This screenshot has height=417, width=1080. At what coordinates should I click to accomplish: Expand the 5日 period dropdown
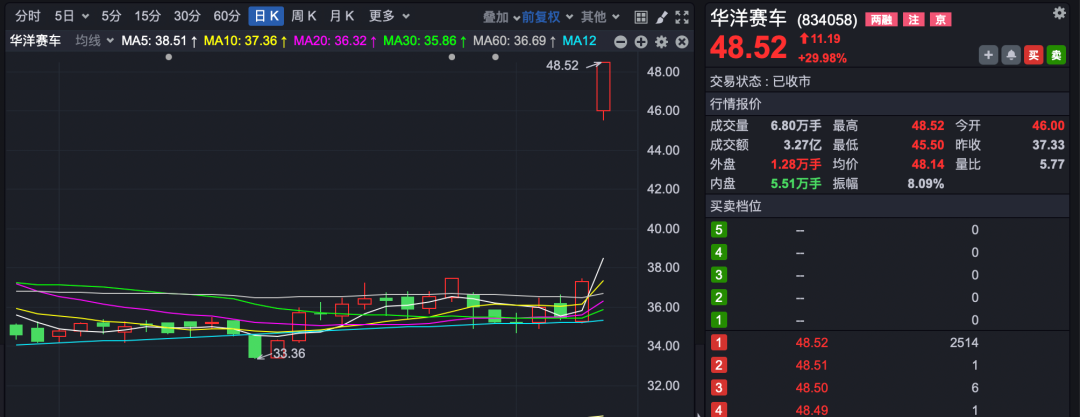point(71,16)
